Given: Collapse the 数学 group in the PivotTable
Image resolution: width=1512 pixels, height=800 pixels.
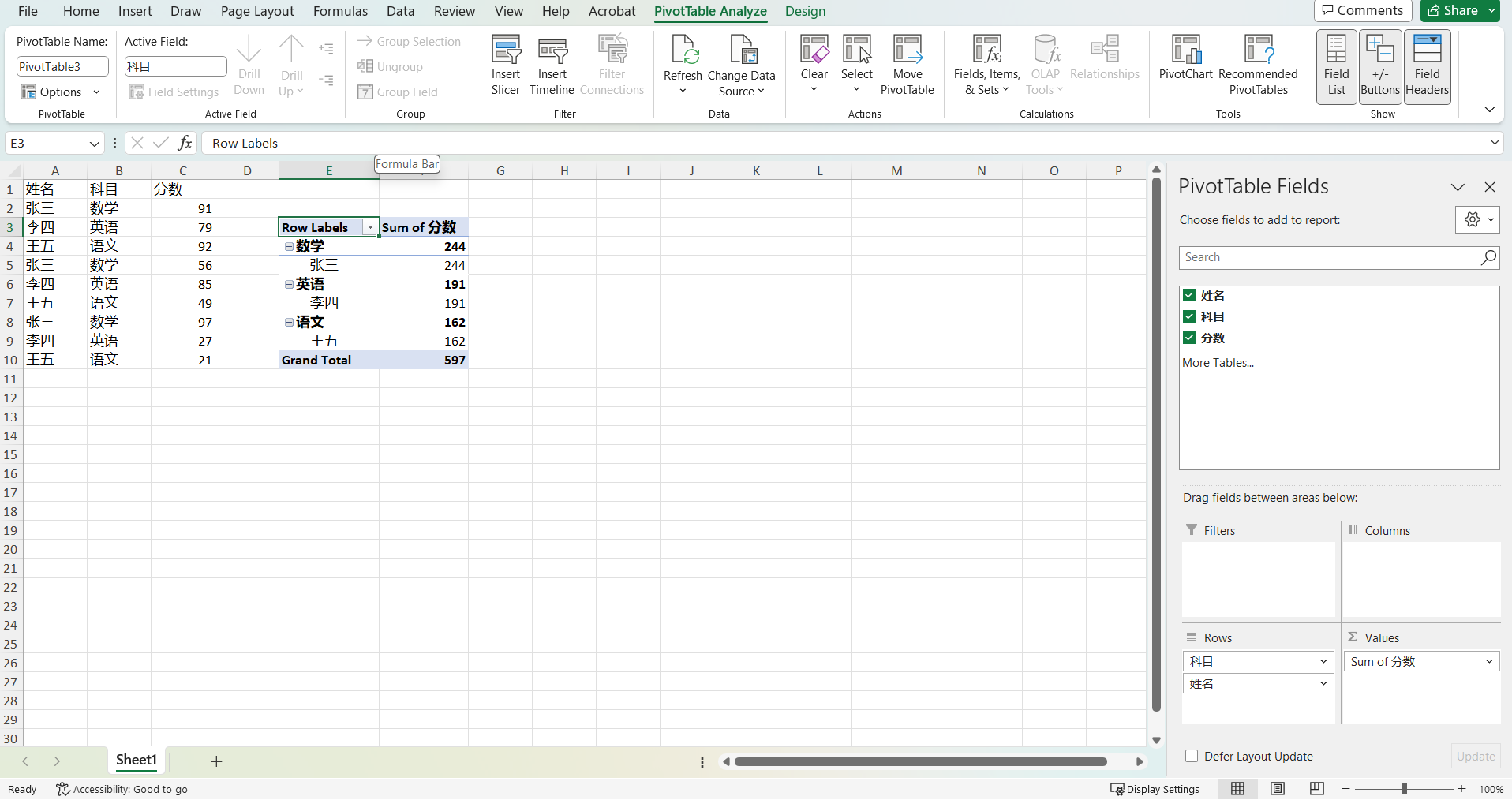Looking at the screenshot, I should 289,246.
